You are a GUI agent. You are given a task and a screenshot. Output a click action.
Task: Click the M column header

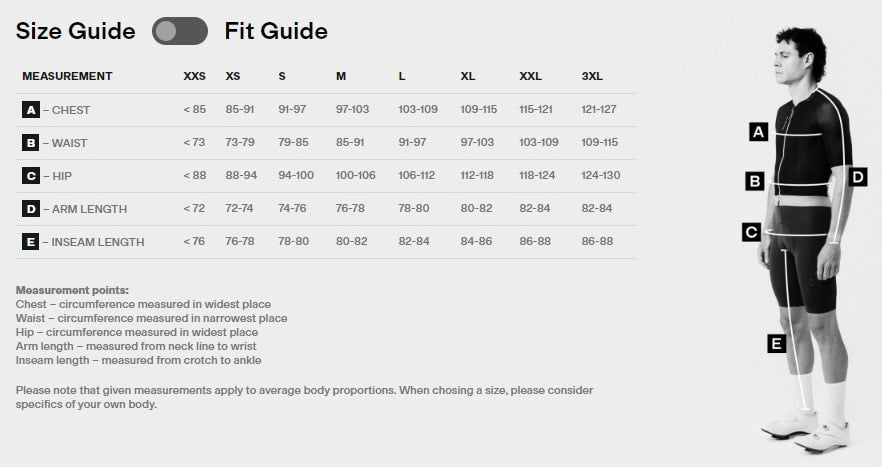pos(341,76)
